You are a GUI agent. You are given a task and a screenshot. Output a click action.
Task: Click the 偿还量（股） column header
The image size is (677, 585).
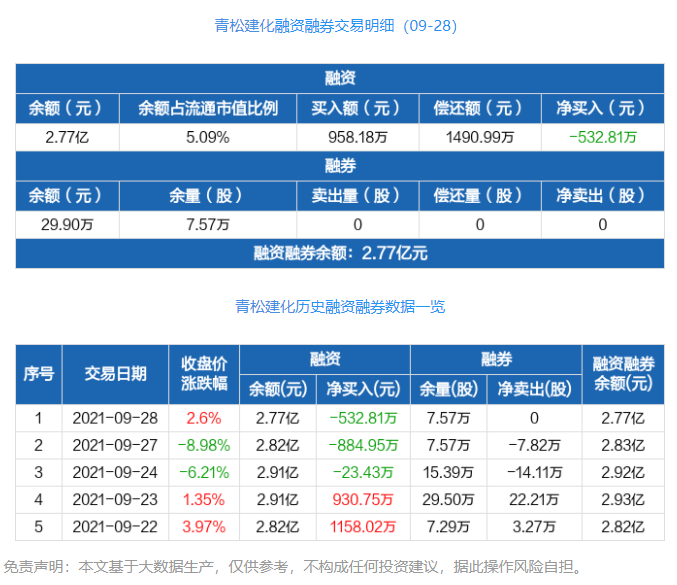click(x=480, y=196)
